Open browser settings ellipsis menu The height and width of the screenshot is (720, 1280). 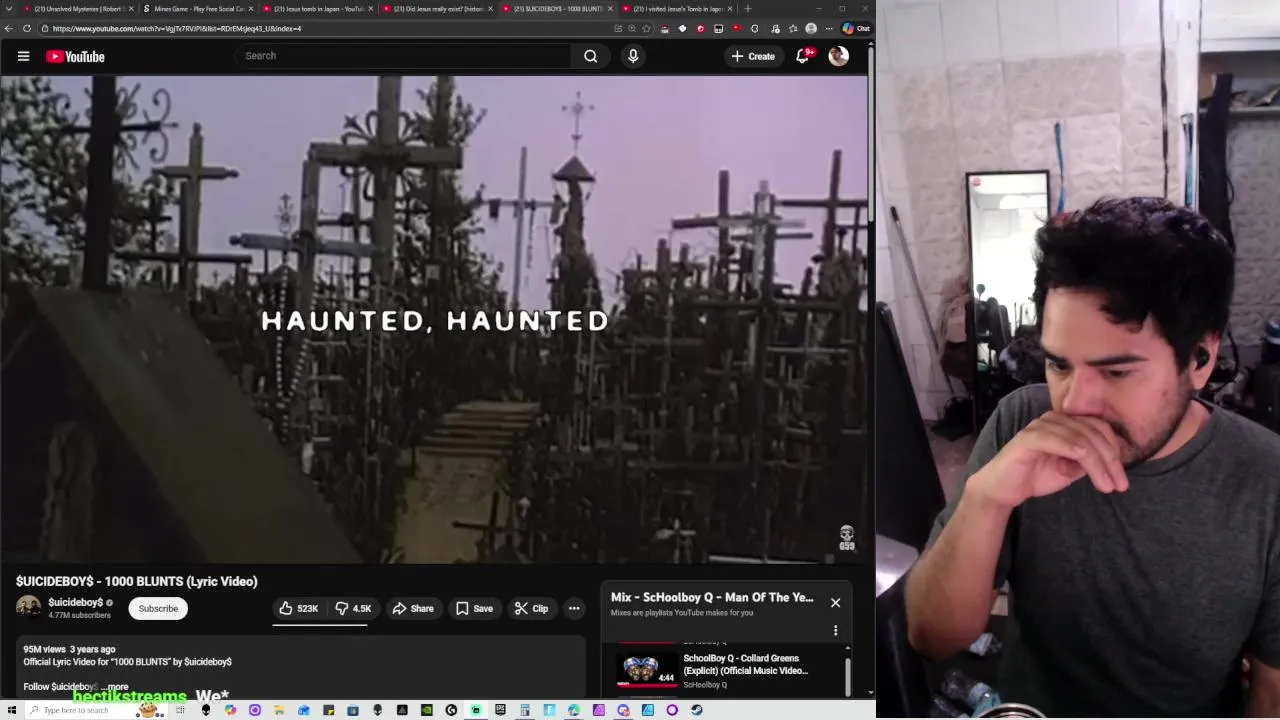(829, 28)
